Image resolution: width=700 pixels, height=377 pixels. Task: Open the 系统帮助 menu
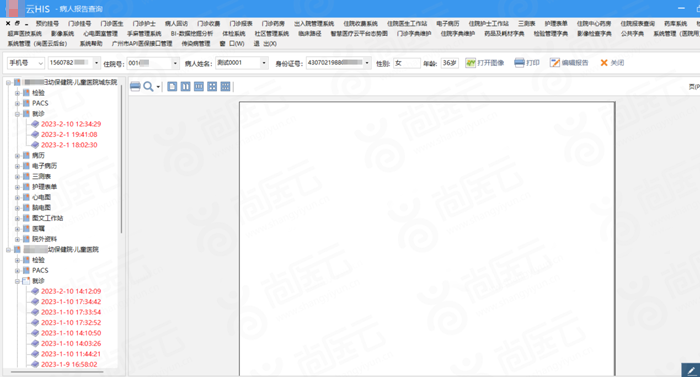pos(91,43)
